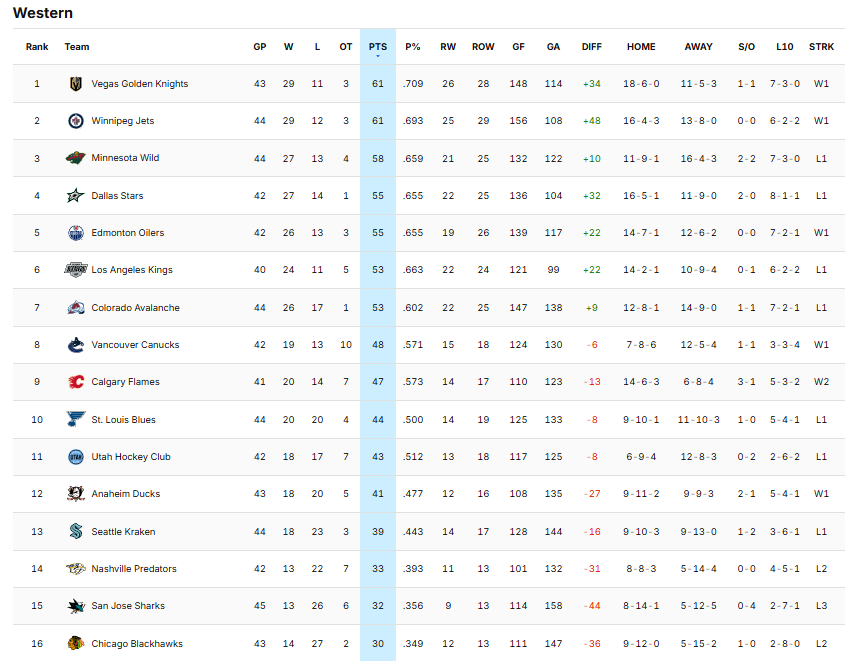The height and width of the screenshot is (661, 854).
Task: Click Calgary Flames W2 streak value
Action: point(821,382)
